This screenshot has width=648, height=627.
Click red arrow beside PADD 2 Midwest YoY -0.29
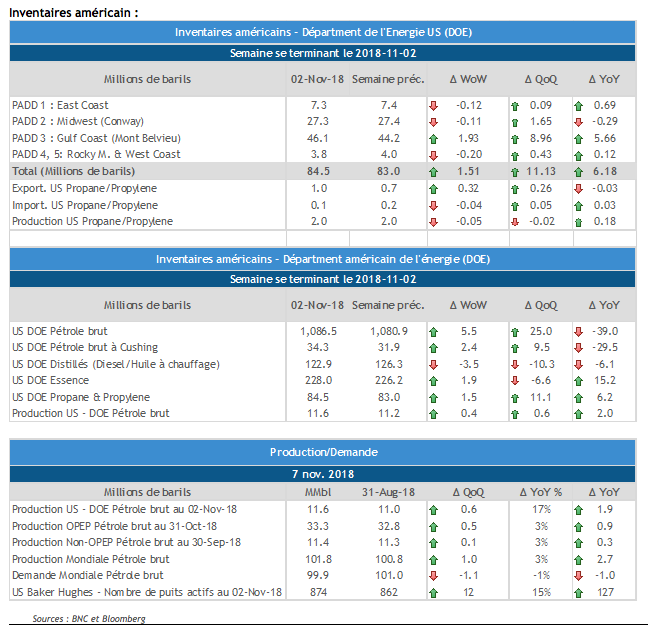tap(579, 121)
